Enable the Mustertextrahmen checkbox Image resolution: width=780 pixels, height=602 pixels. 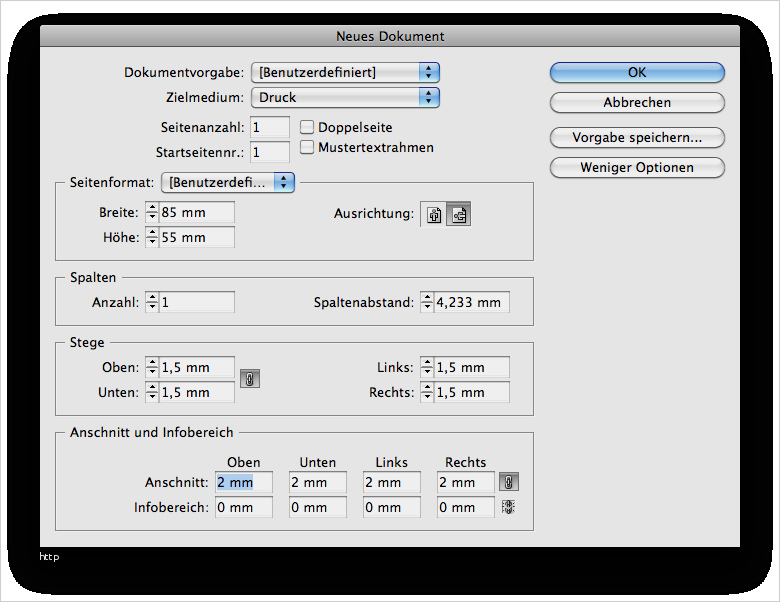(x=308, y=147)
